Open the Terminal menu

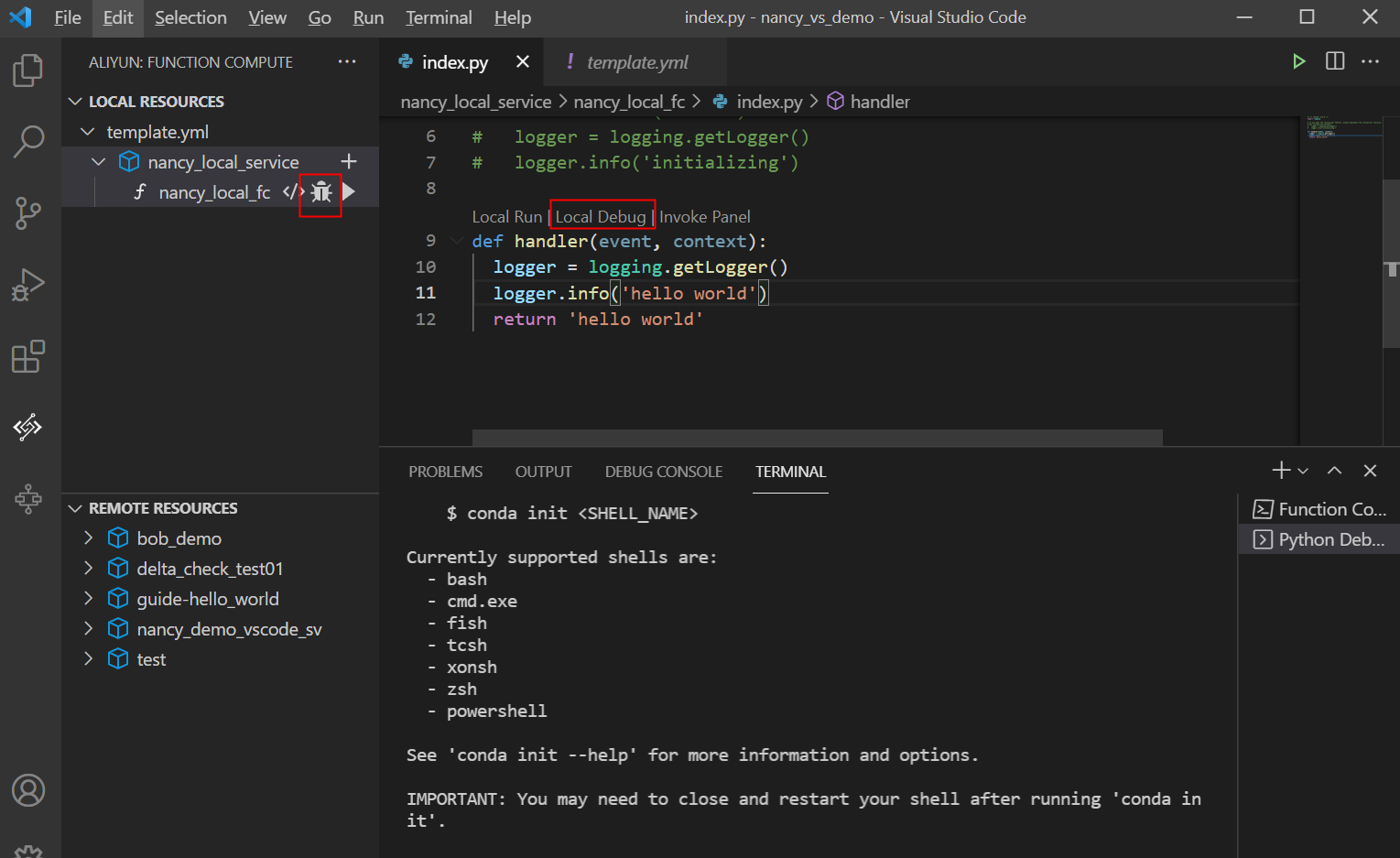tap(439, 17)
